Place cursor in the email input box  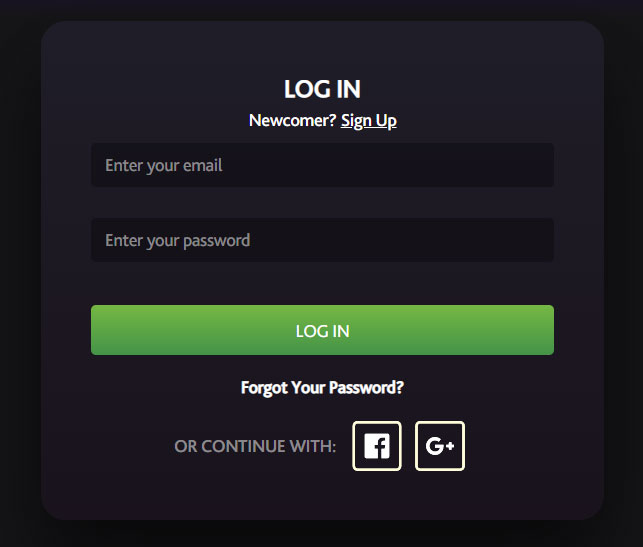[322, 165]
